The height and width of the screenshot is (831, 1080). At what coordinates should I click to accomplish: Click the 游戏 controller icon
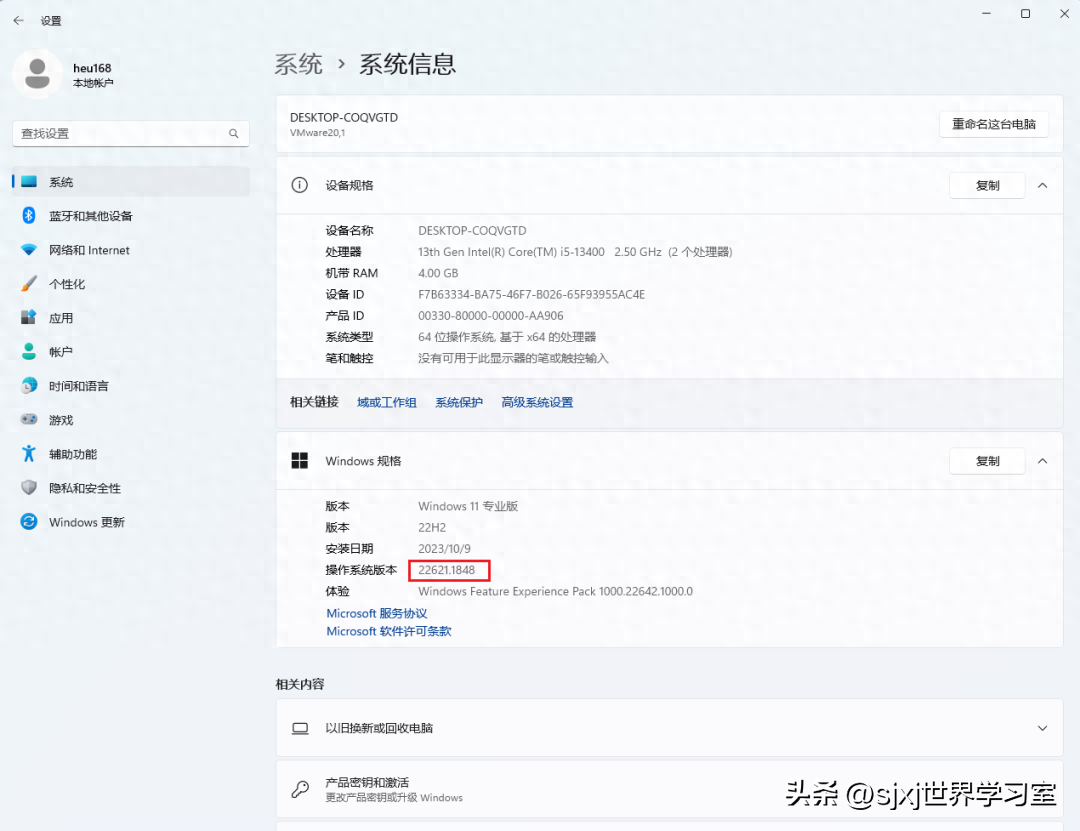point(29,420)
